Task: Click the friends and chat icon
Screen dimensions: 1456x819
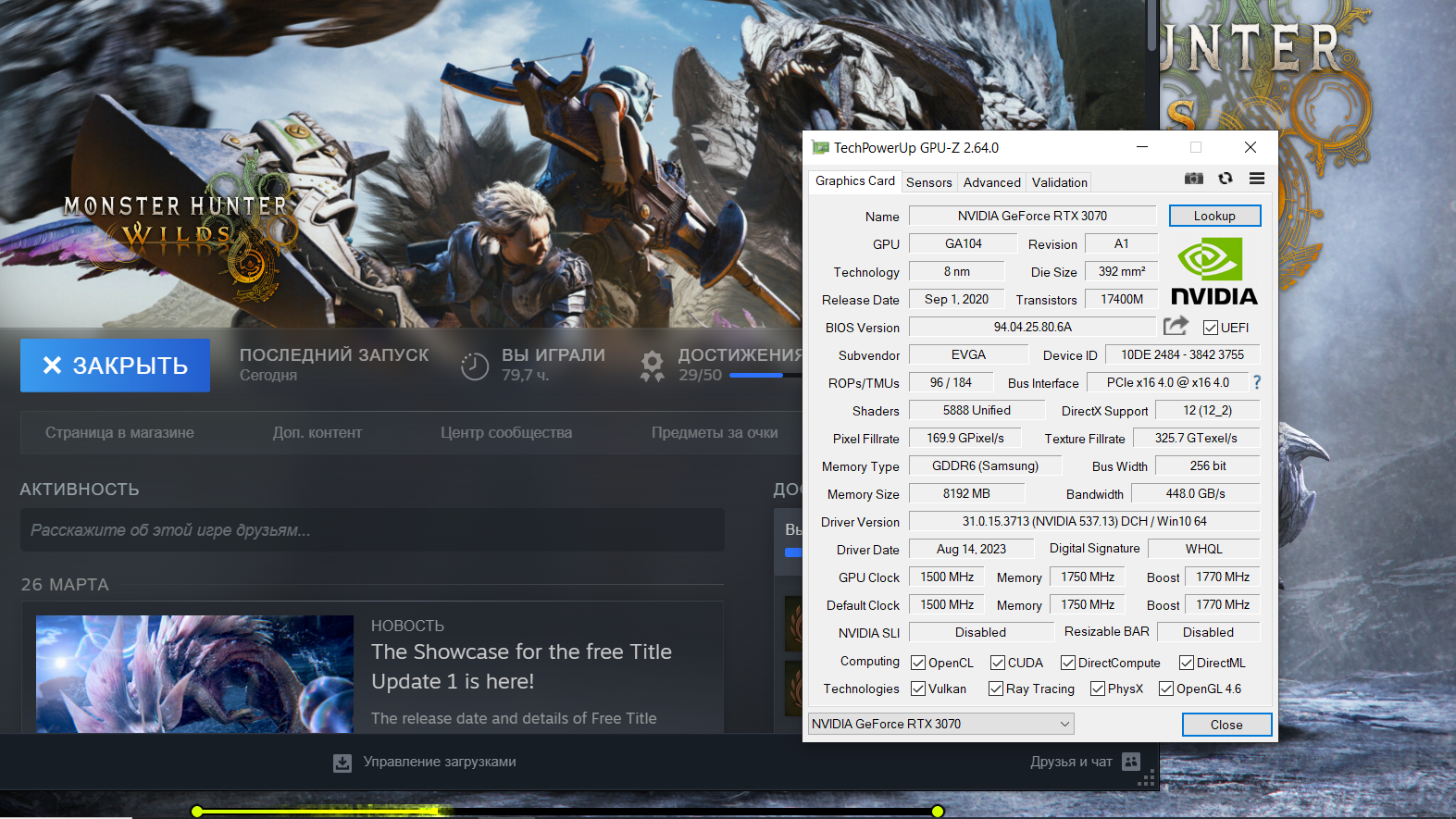Action: pyautogui.click(x=1130, y=762)
